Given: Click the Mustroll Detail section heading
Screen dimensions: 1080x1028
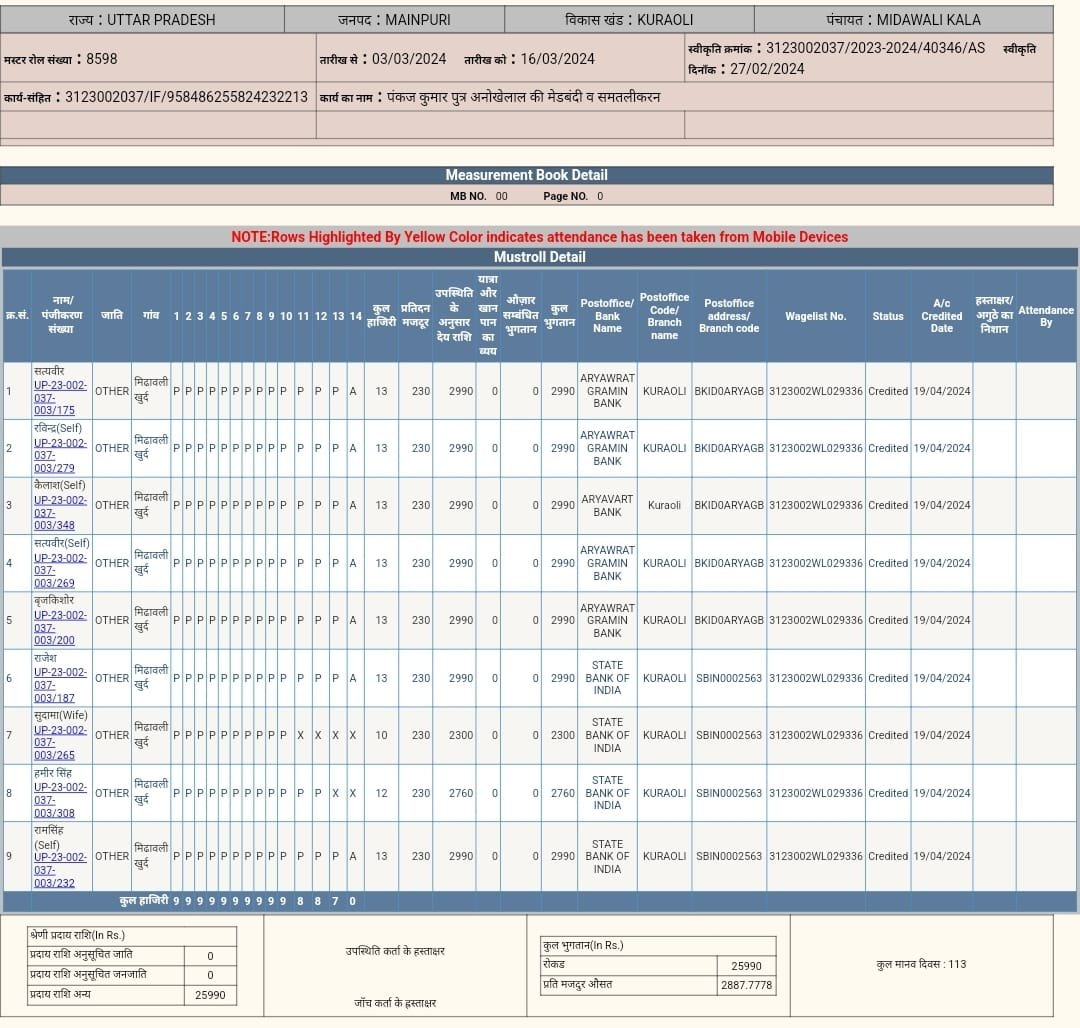Looking at the screenshot, I should pyautogui.click(x=539, y=257).
